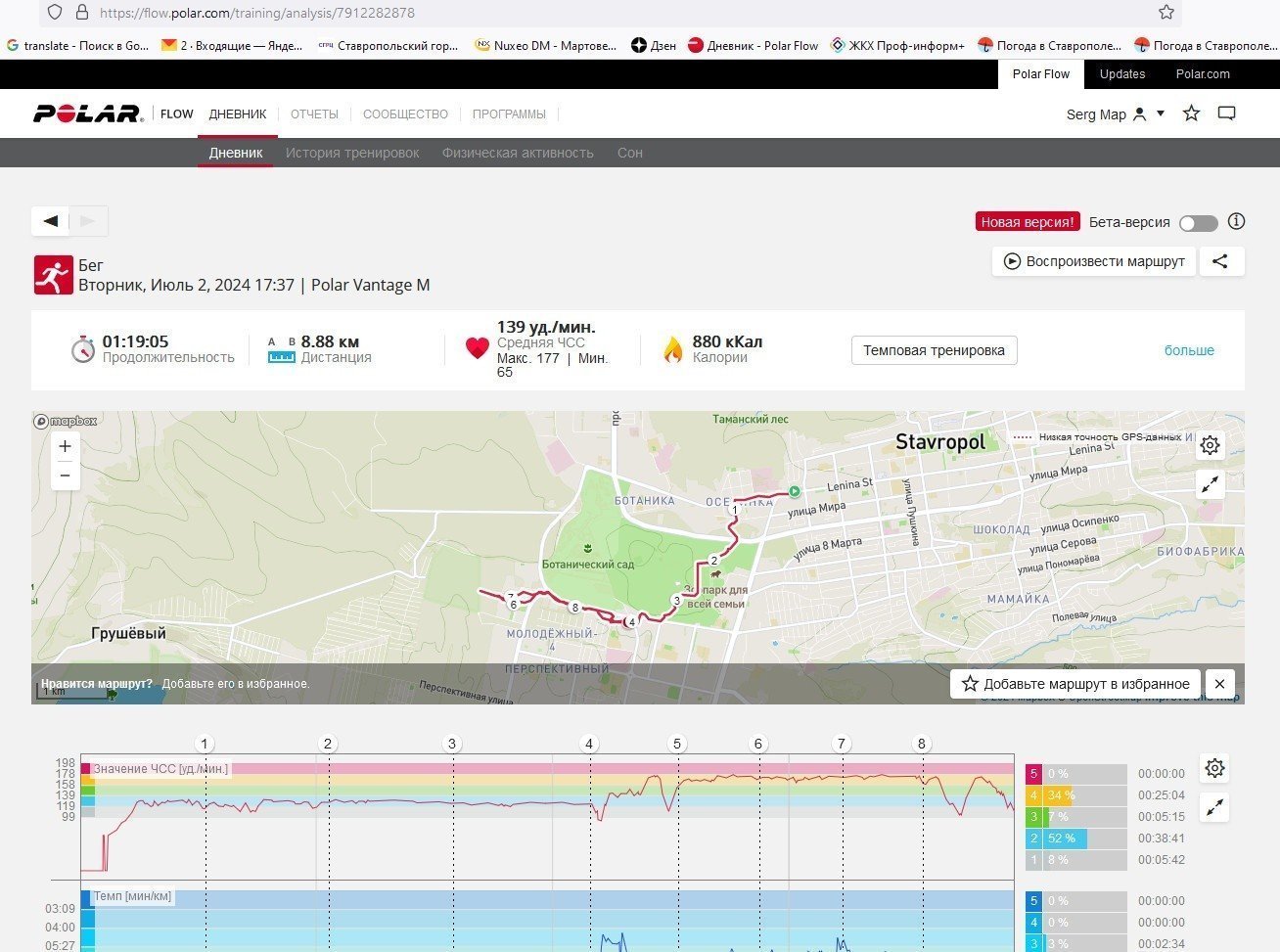The height and width of the screenshot is (952, 1280).
Task: Open the Serg Map account dropdown arrow
Action: point(1161,113)
